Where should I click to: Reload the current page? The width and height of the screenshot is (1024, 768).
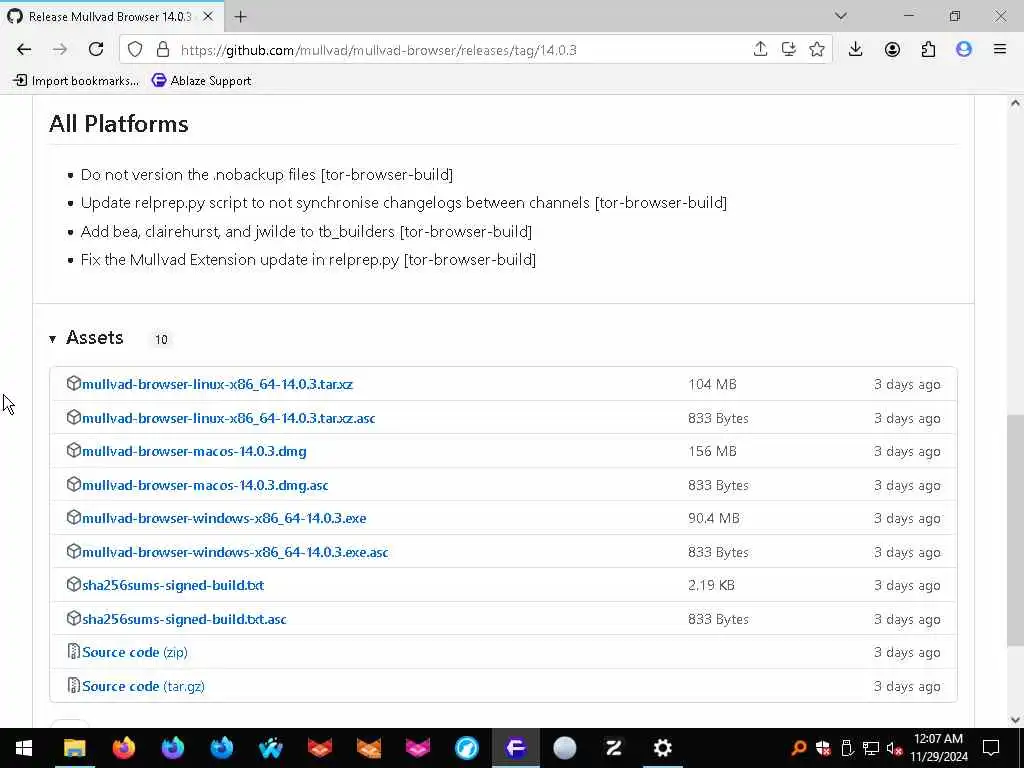pos(96,50)
